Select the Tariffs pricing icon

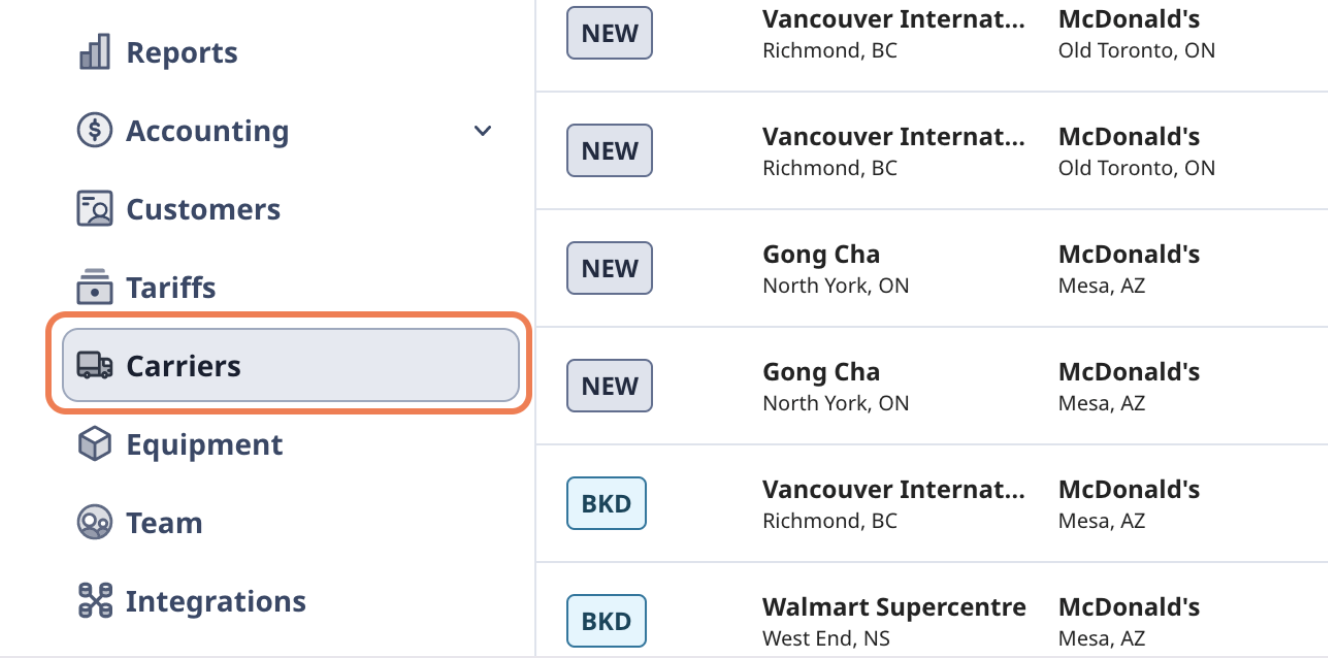(93, 287)
